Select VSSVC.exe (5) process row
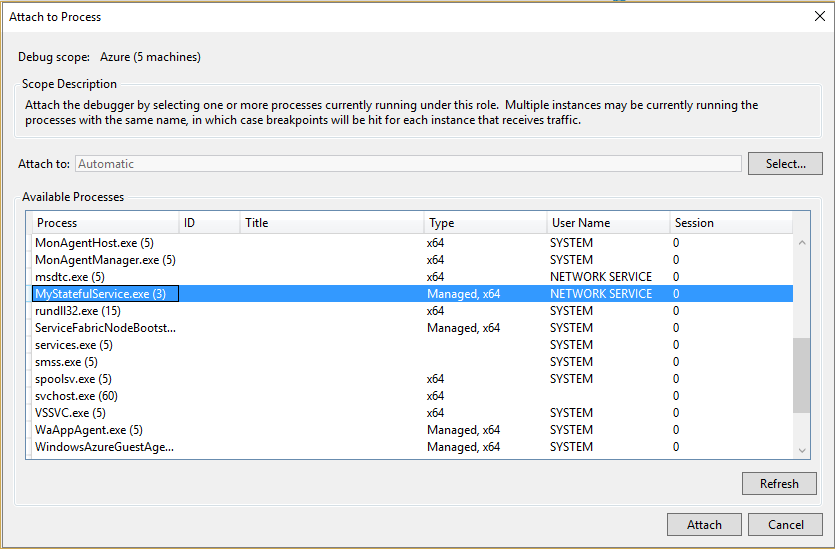The image size is (835, 549). click(412, 413)
